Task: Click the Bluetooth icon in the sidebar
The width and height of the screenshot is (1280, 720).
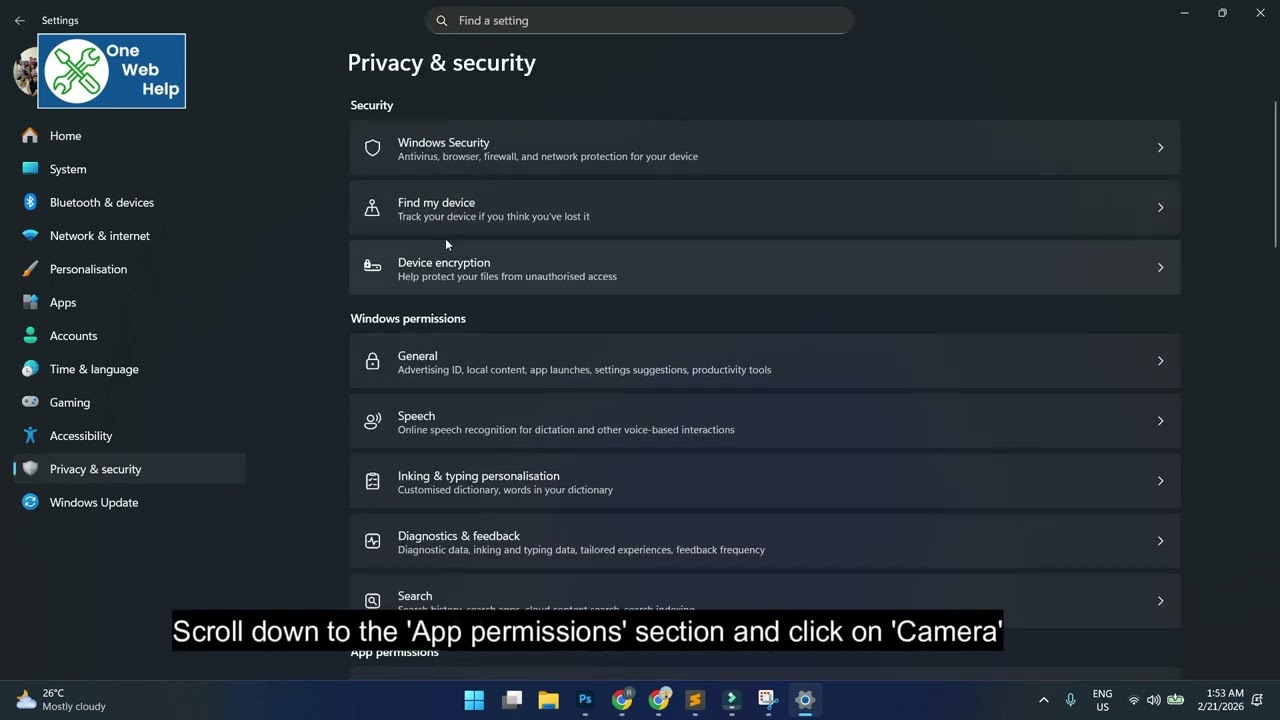Action: tap(30, 202)
